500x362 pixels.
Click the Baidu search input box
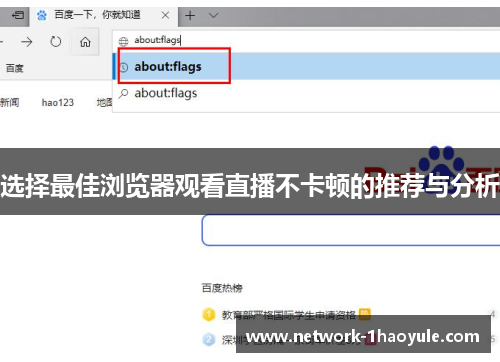(x=351, y=230)
